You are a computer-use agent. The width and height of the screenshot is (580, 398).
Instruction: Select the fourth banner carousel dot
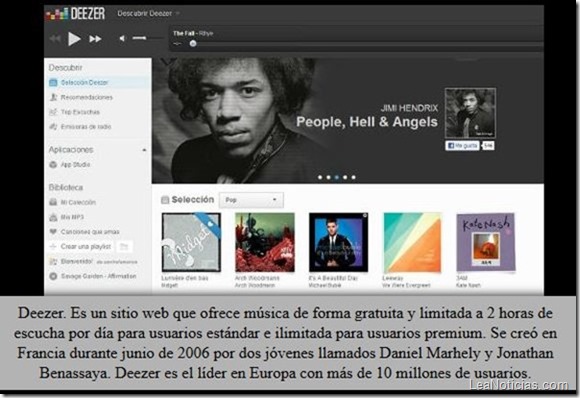click(345, 178)
